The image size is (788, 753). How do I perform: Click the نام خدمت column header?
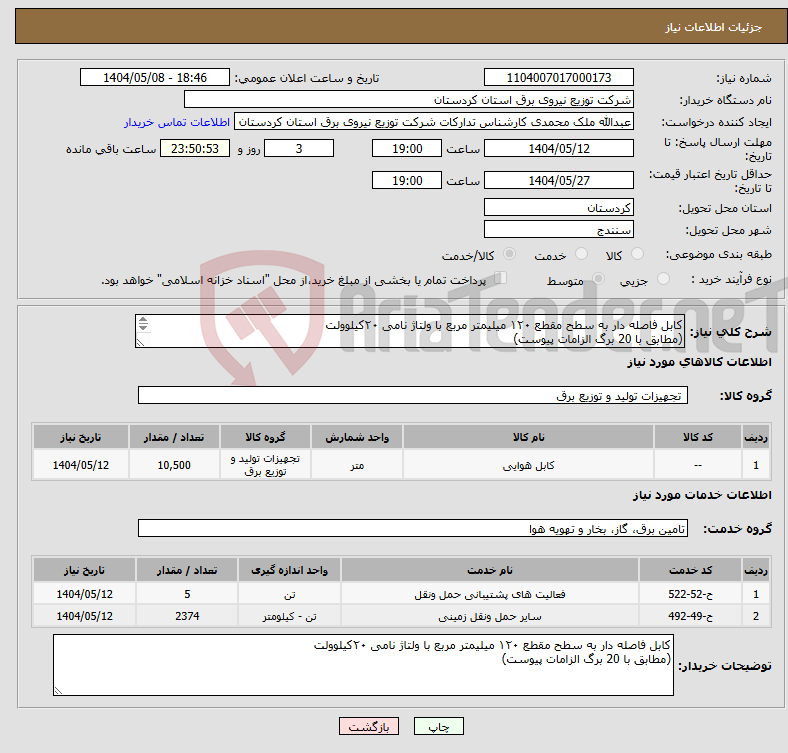pyautogui.click(x=489, y=570)
